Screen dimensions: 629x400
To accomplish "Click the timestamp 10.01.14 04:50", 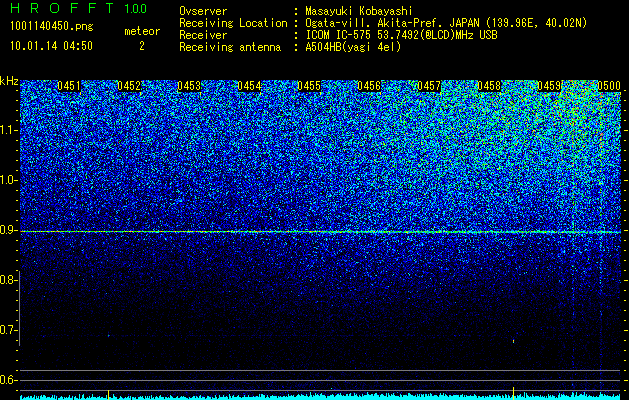I will (51, 46).
